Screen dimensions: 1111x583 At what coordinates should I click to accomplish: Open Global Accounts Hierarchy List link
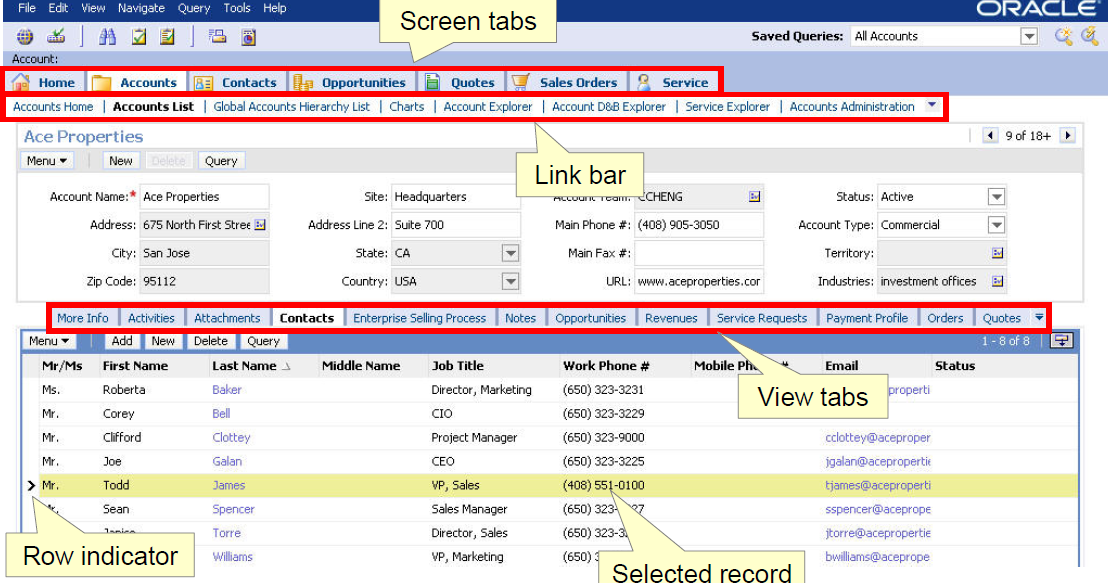pos(292,106)
